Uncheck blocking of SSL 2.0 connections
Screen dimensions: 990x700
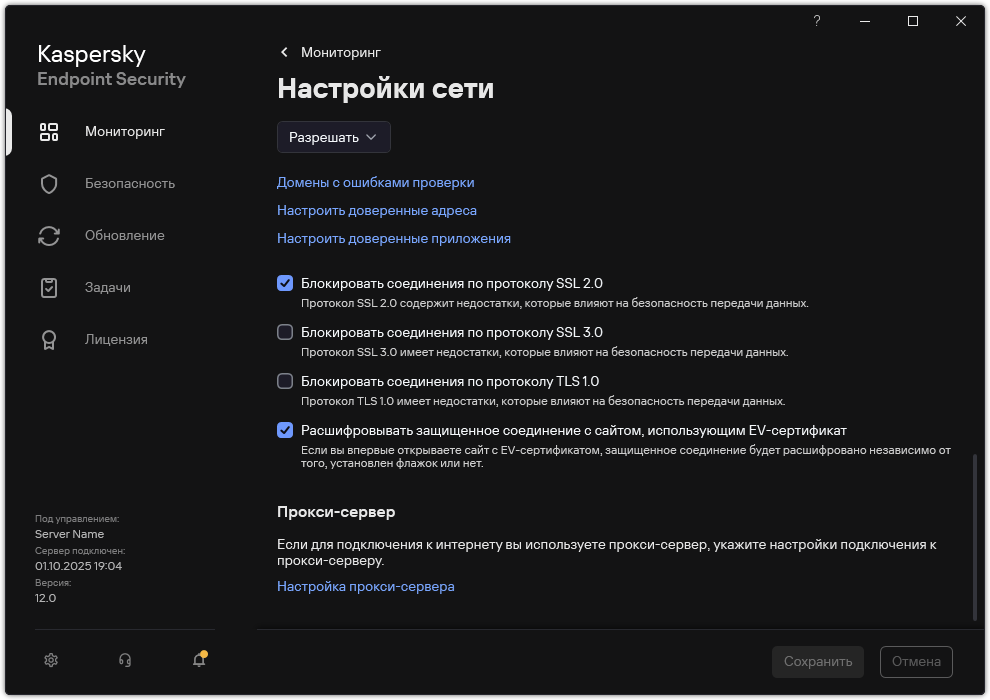285,283
